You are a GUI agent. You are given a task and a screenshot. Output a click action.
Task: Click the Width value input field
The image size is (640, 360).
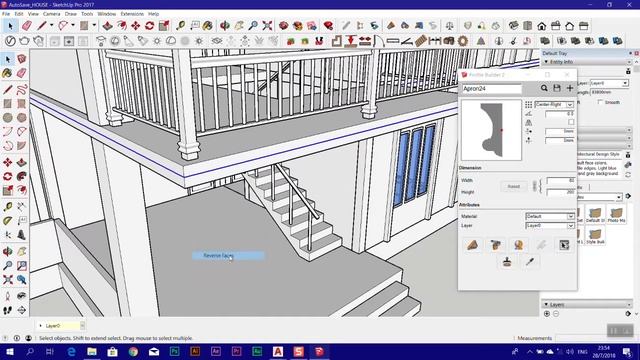[560, 180]
